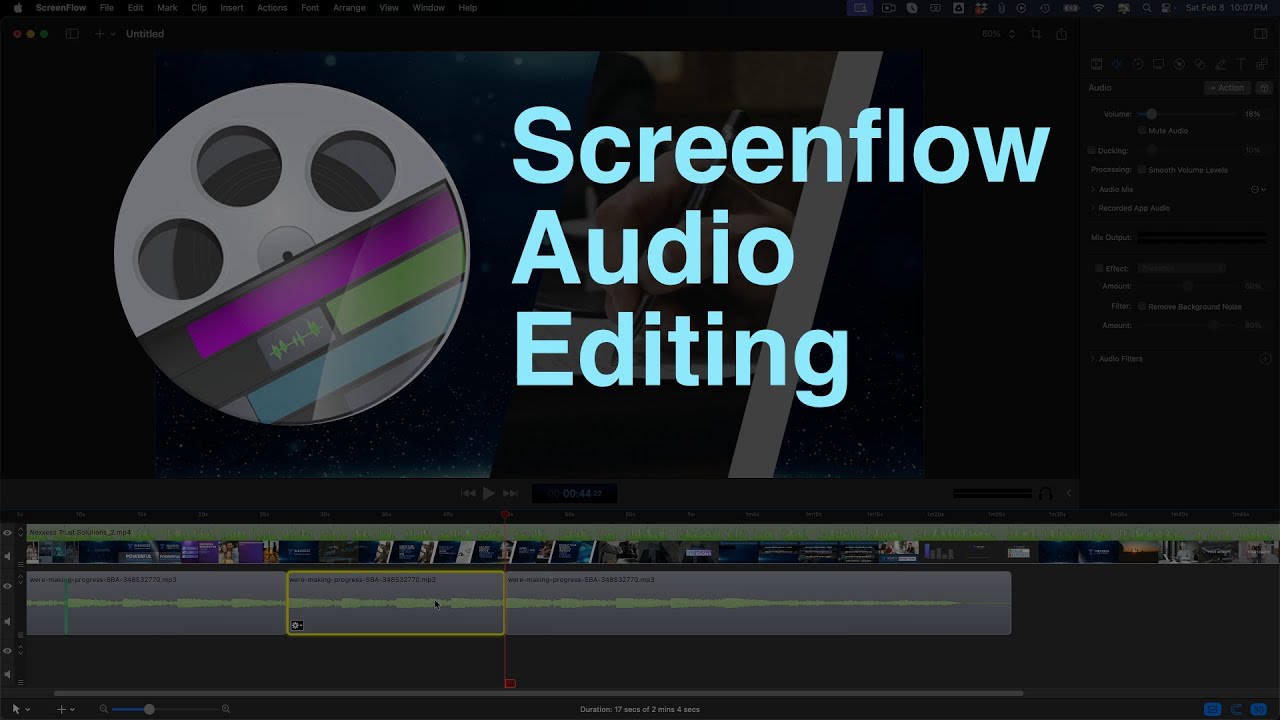Open the add-track plus dropdown in timeline
Image resolution: width=1280 pixels, height=720 pixels.
pos(66,709)
